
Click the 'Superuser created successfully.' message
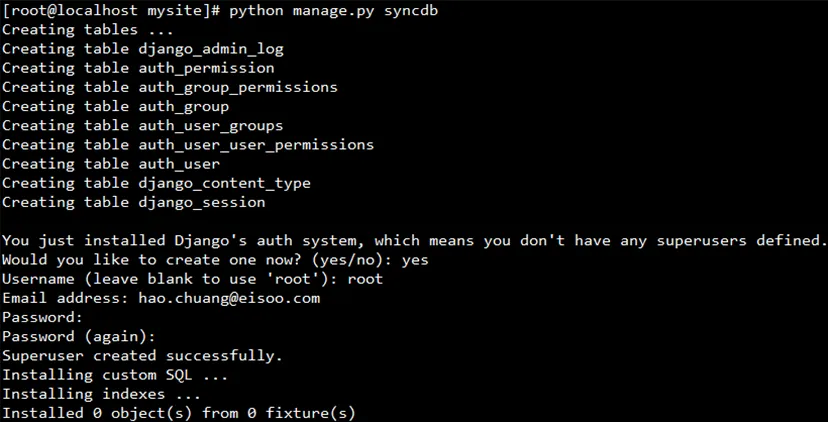[142, 355]
